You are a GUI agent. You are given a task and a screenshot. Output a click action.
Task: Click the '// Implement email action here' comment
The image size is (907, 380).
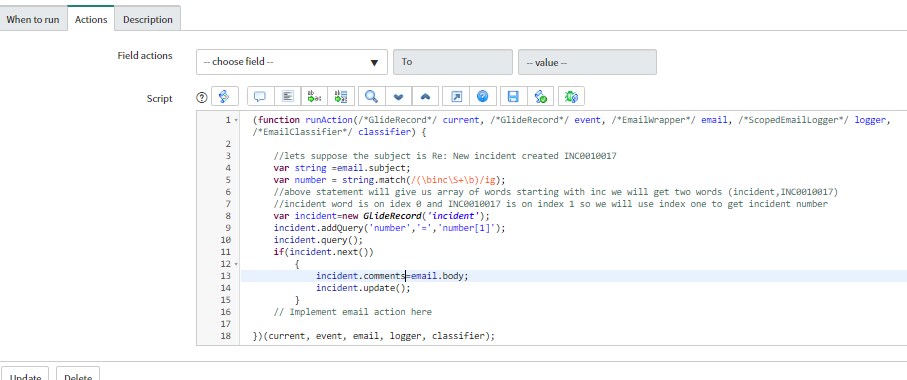tap(352, 312)
